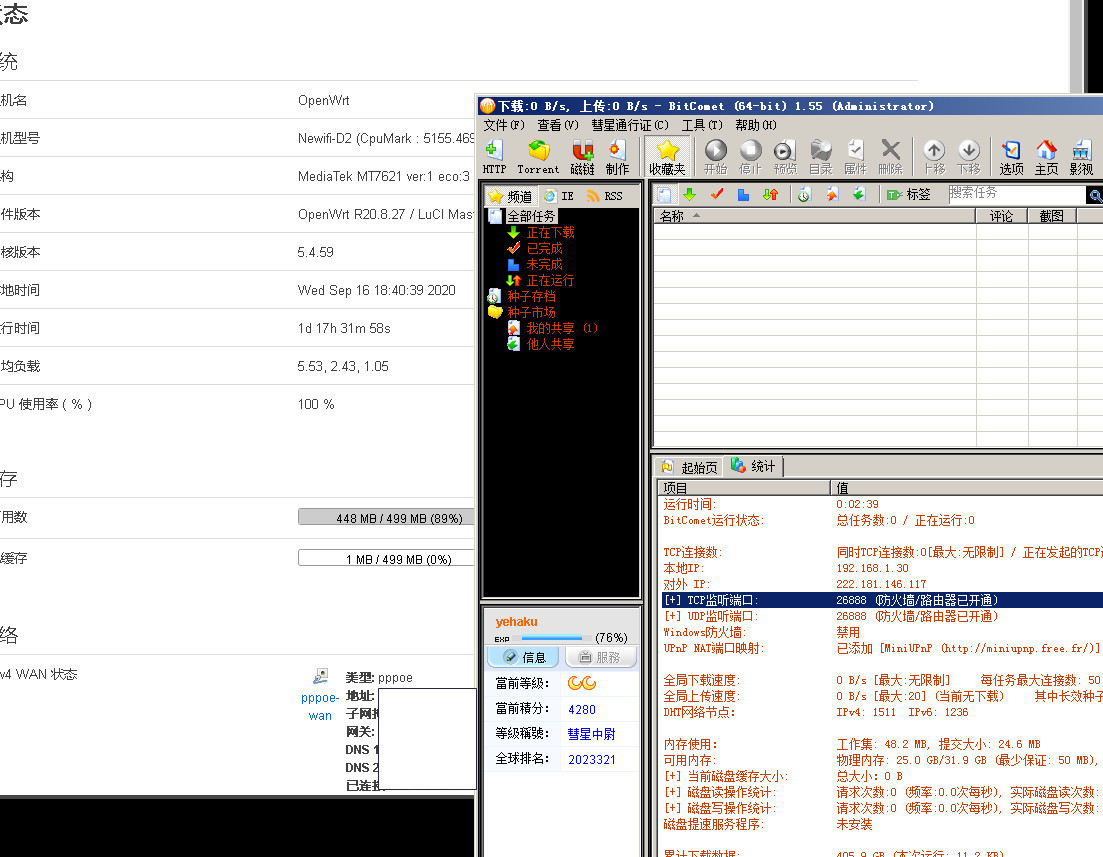Go to BitComet homepage (主页)
This screenshot has height=857, width=1103.
pos(1046,156)
